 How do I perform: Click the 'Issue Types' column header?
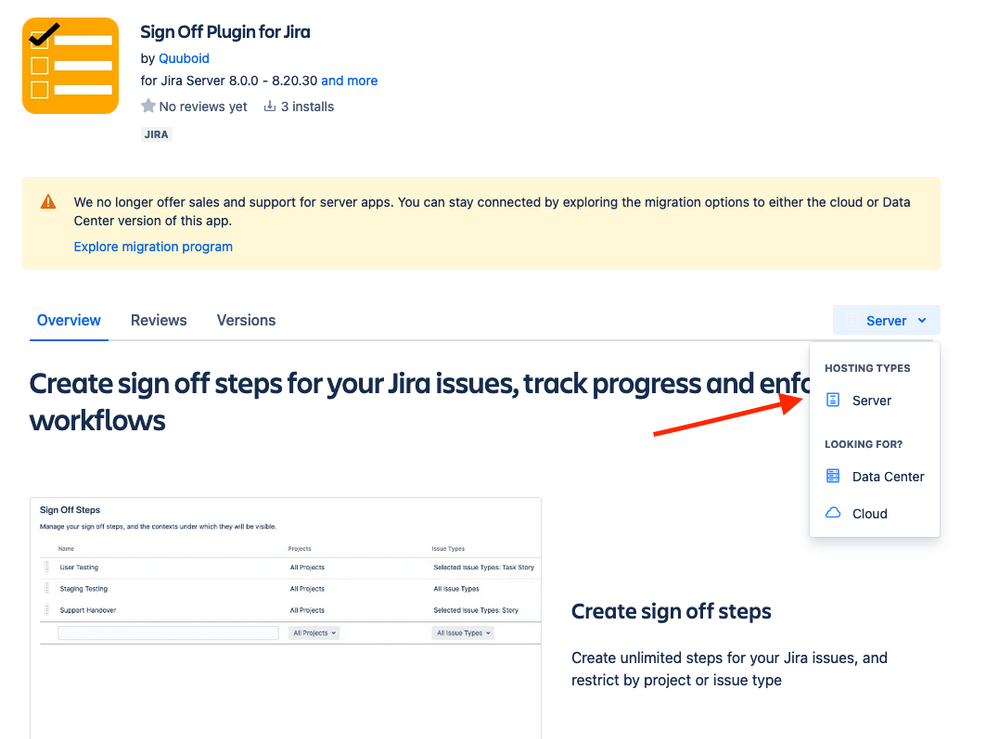448,549
